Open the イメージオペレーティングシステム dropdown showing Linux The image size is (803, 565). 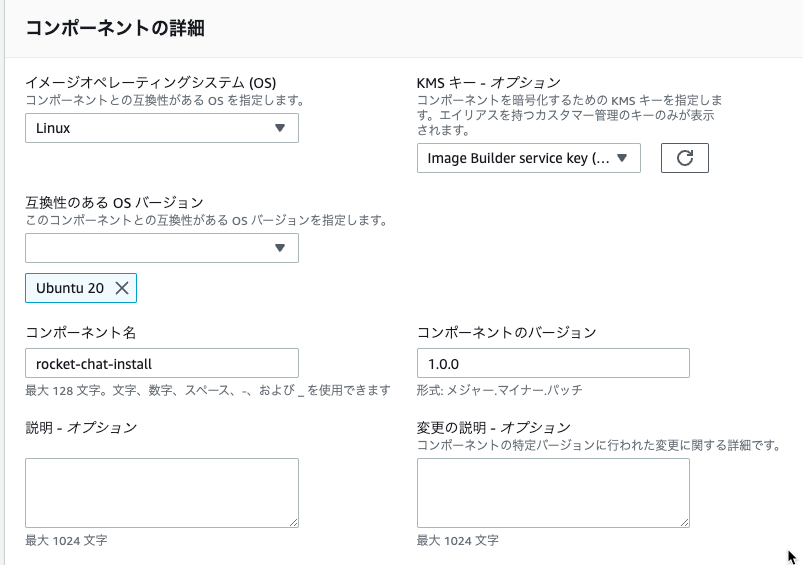tap(162, 128)
